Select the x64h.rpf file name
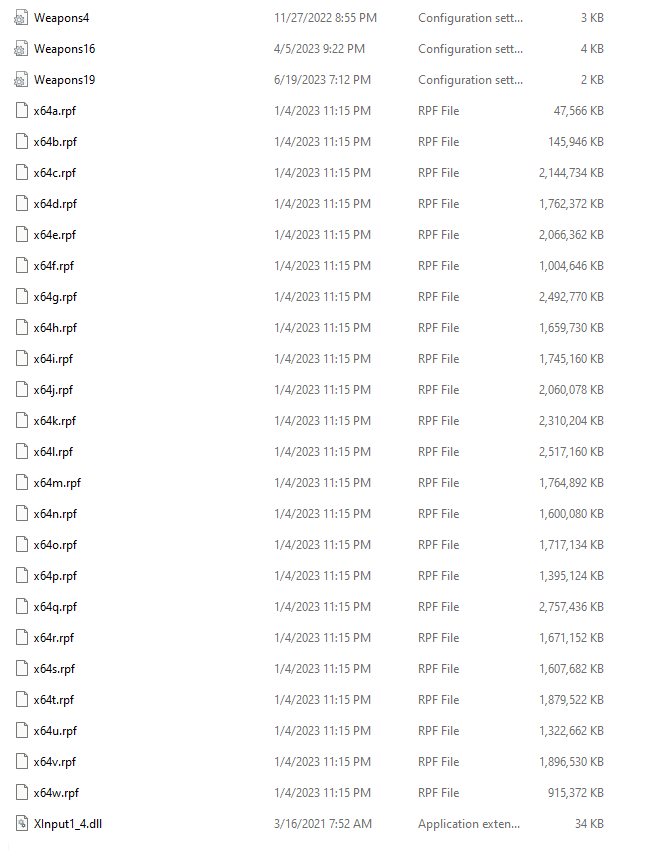The height and width of the screenshot is (850, 672). tap(55, 328)
